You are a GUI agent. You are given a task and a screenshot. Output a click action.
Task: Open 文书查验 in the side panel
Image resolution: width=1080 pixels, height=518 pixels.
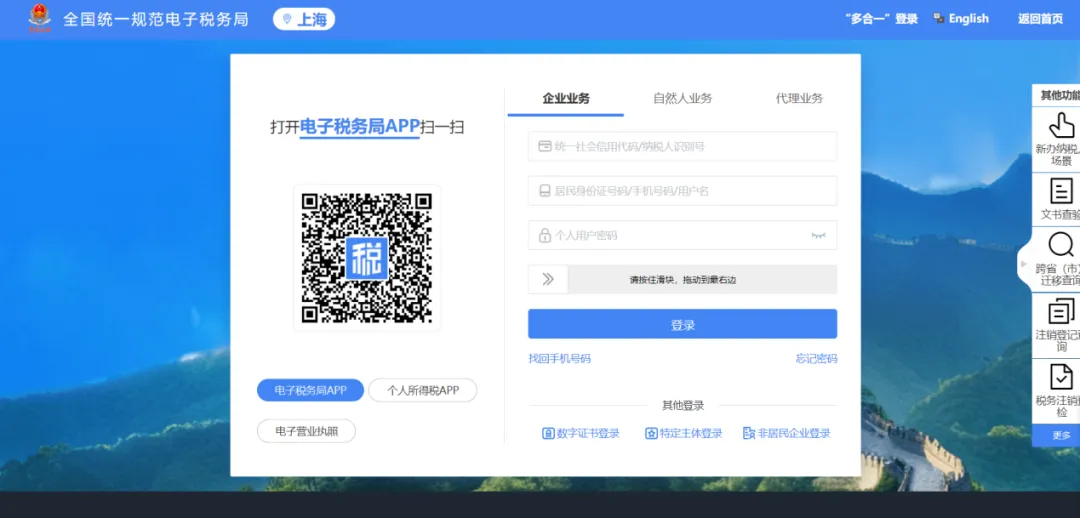click(x=1057, y=200)
